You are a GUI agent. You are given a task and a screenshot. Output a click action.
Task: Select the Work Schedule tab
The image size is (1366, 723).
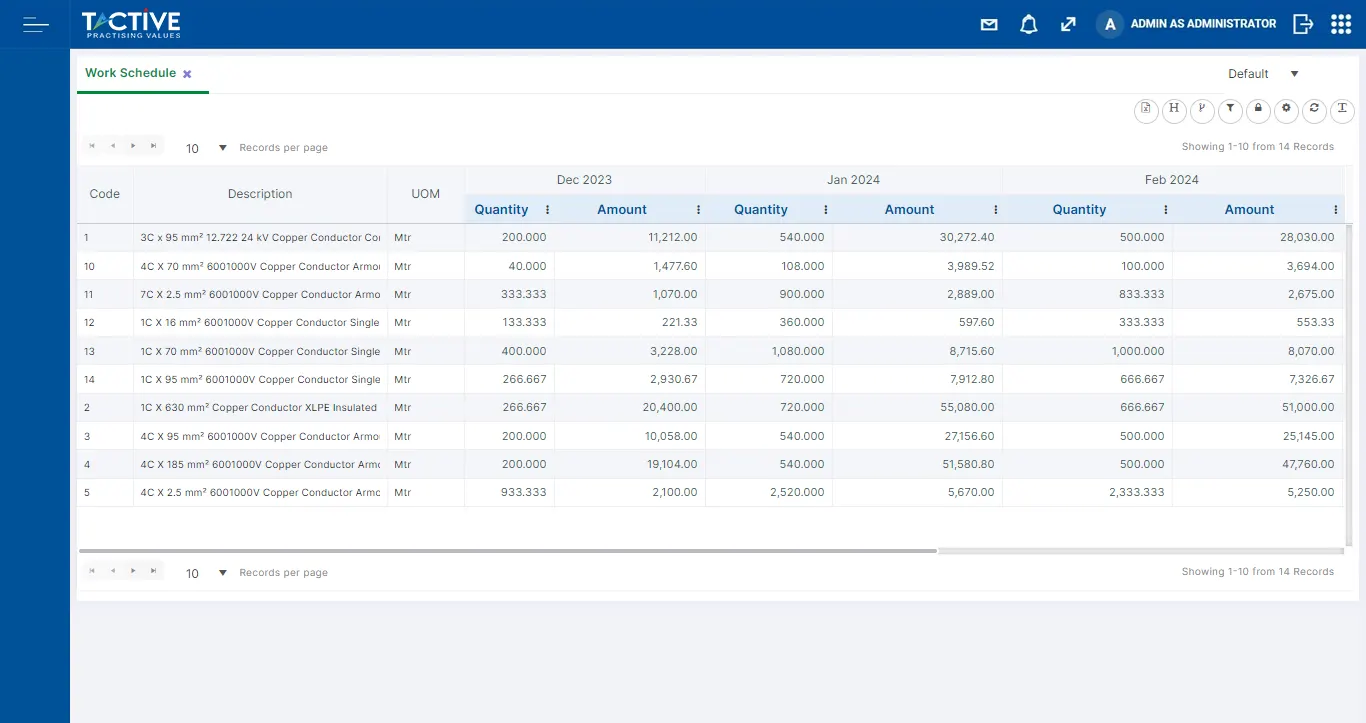click(130, 73)
